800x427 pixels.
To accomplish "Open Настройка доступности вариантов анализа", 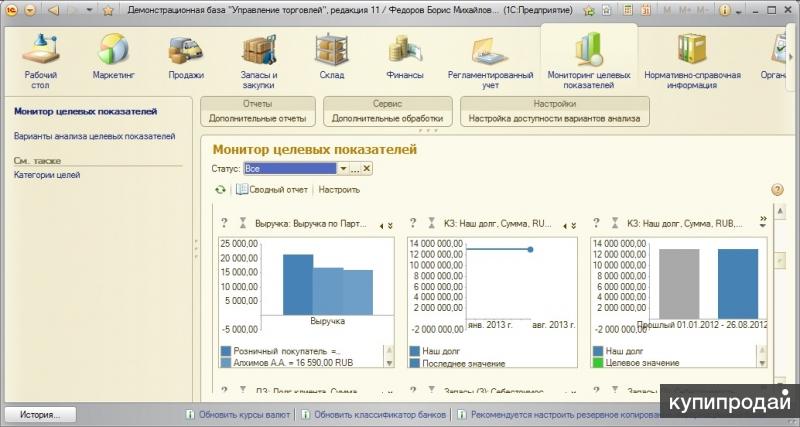I will (555, 118).
